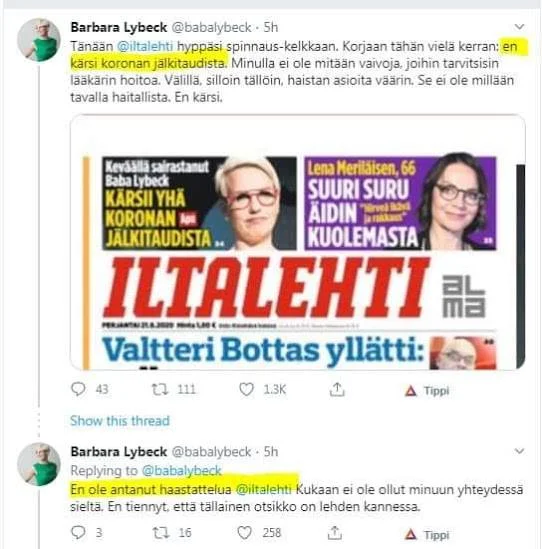542x549 pixels.
Task: Retweet the second tweet with 16 retweets
Action: click(161, 533)
